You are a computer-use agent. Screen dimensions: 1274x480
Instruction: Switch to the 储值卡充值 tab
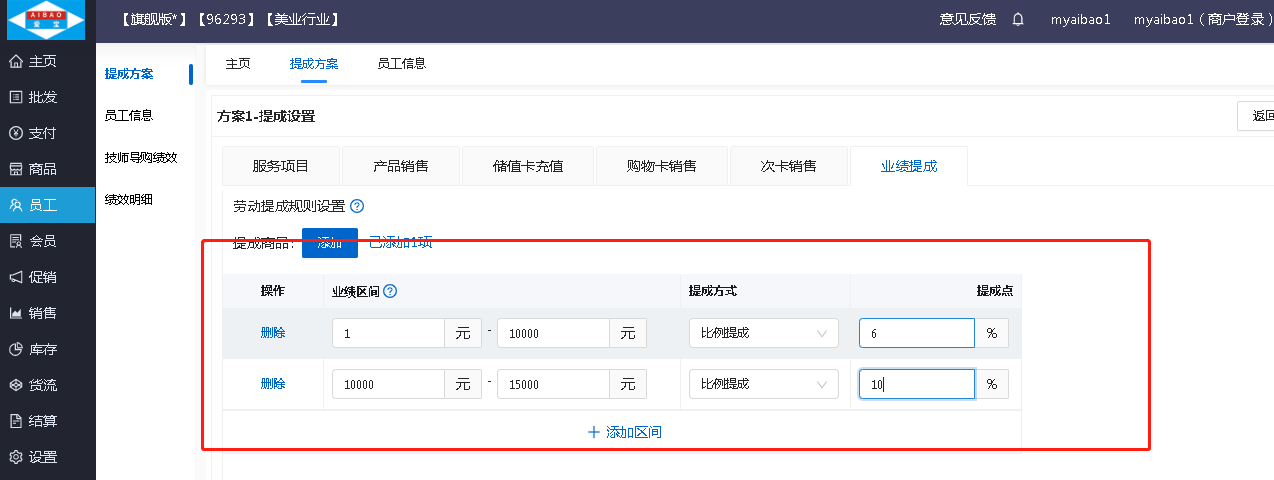pyautogui.click(x=528, y=166)
